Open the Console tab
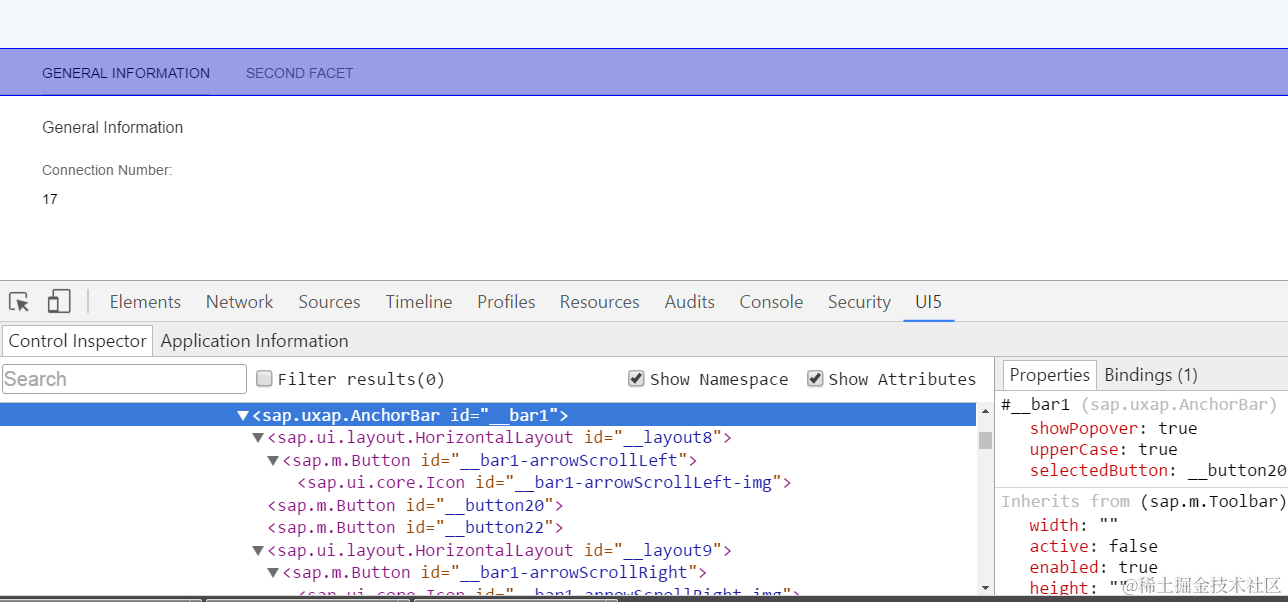Image resolution: width=1288 pixels, height=602 pixels. 771,302
